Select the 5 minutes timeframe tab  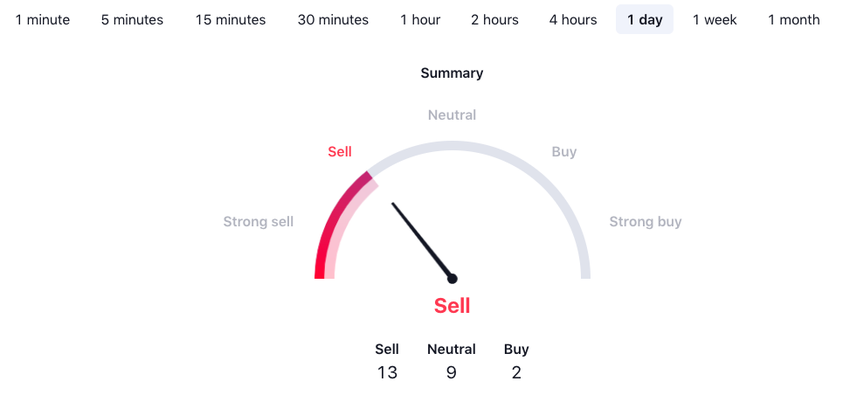tap(132, 20)
